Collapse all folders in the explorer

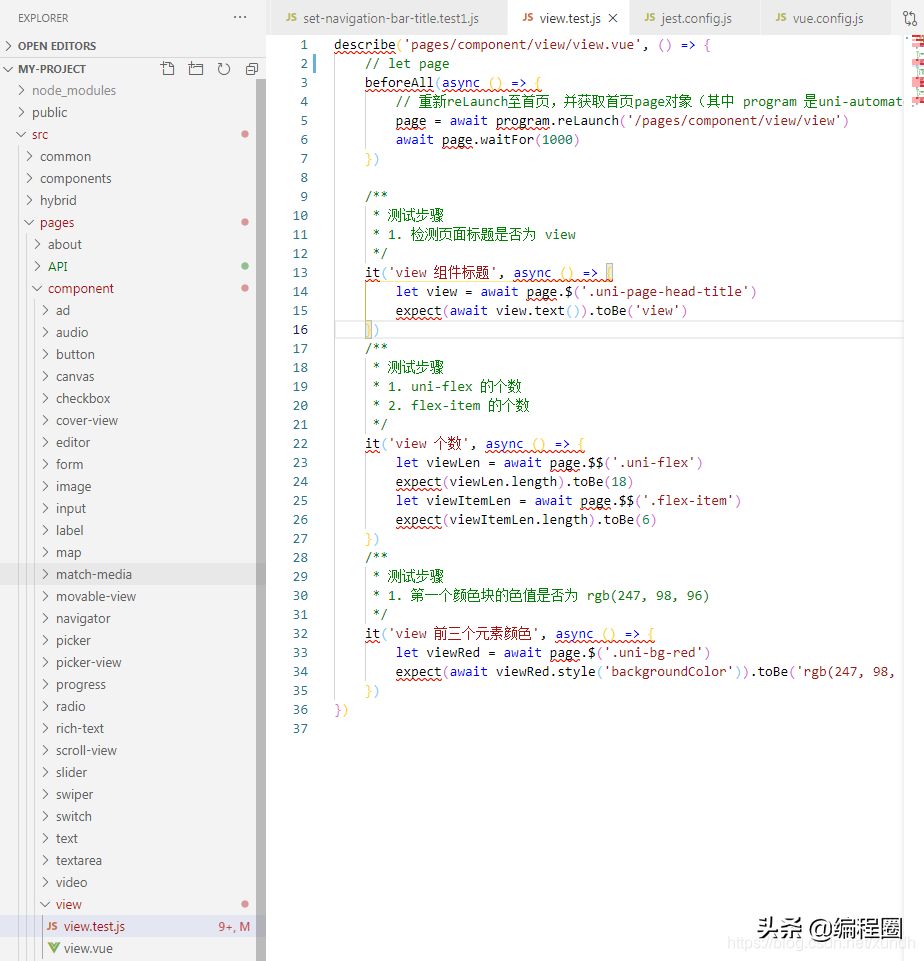(251, 68)
